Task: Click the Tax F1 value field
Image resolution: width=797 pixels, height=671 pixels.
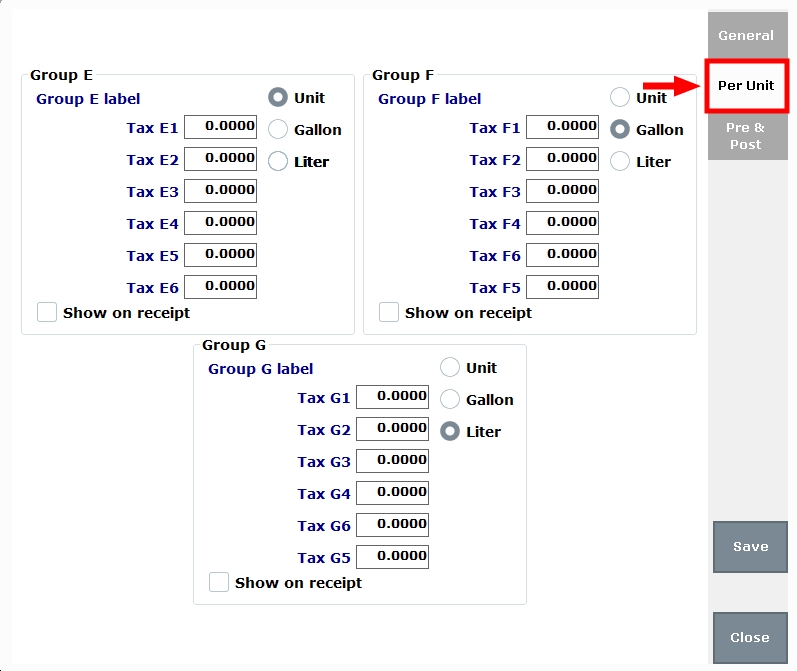Action: click(563, 127)
